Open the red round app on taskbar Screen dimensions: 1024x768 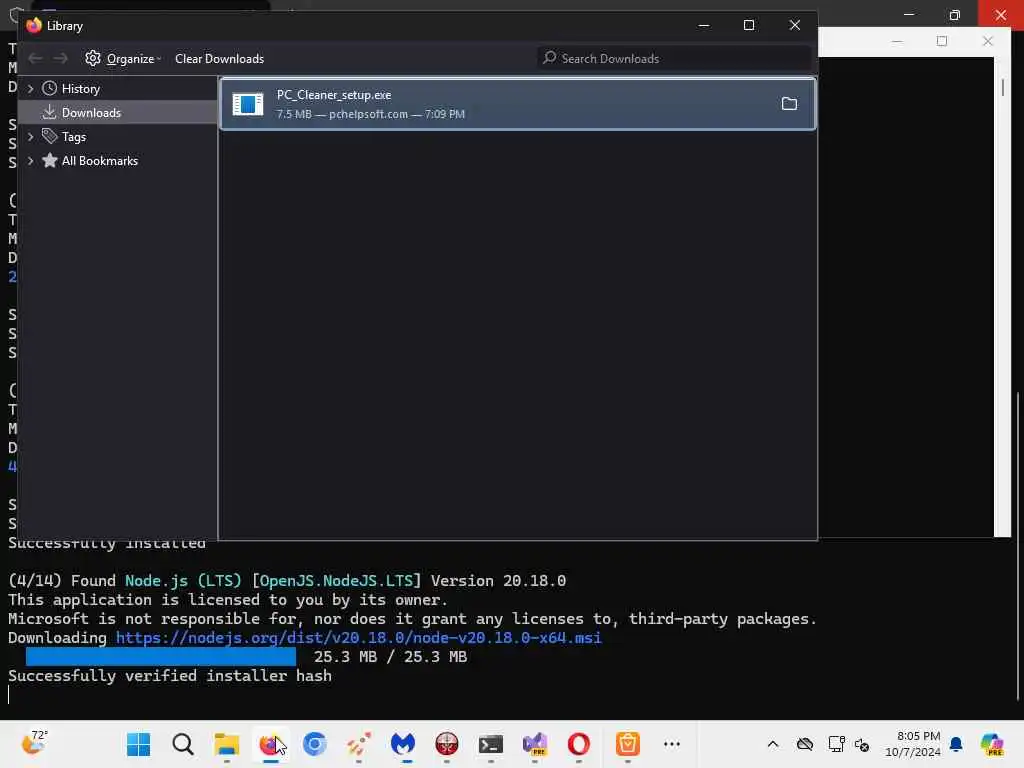click(447, 744)
